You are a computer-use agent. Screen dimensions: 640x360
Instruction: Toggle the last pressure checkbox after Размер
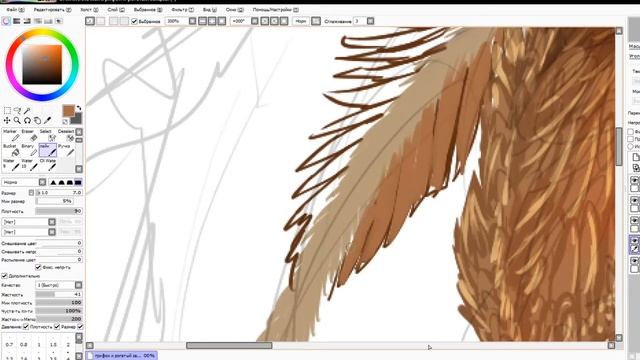(80, 327)
